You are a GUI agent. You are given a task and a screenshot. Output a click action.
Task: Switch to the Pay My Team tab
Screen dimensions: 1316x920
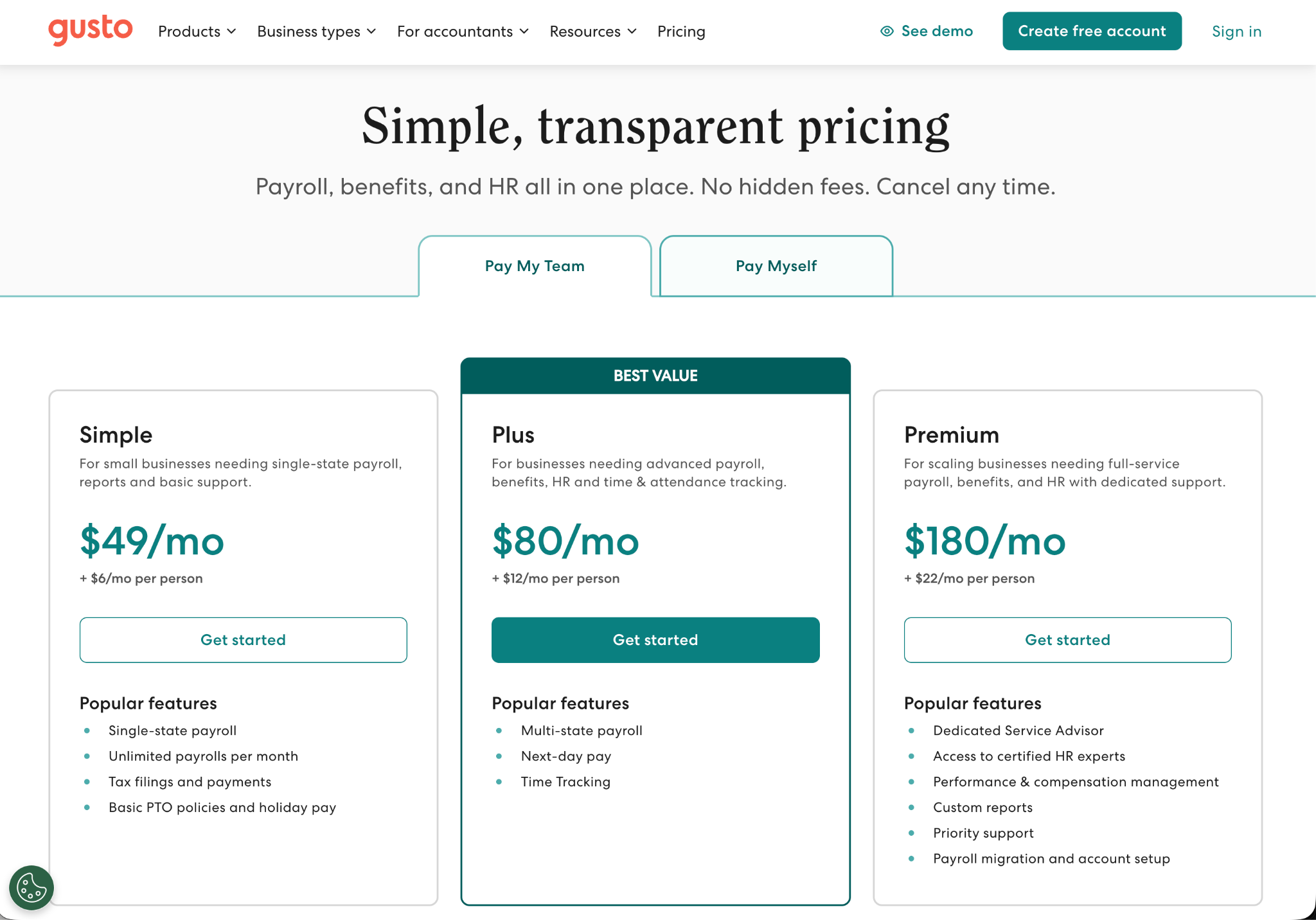point(535,266)
